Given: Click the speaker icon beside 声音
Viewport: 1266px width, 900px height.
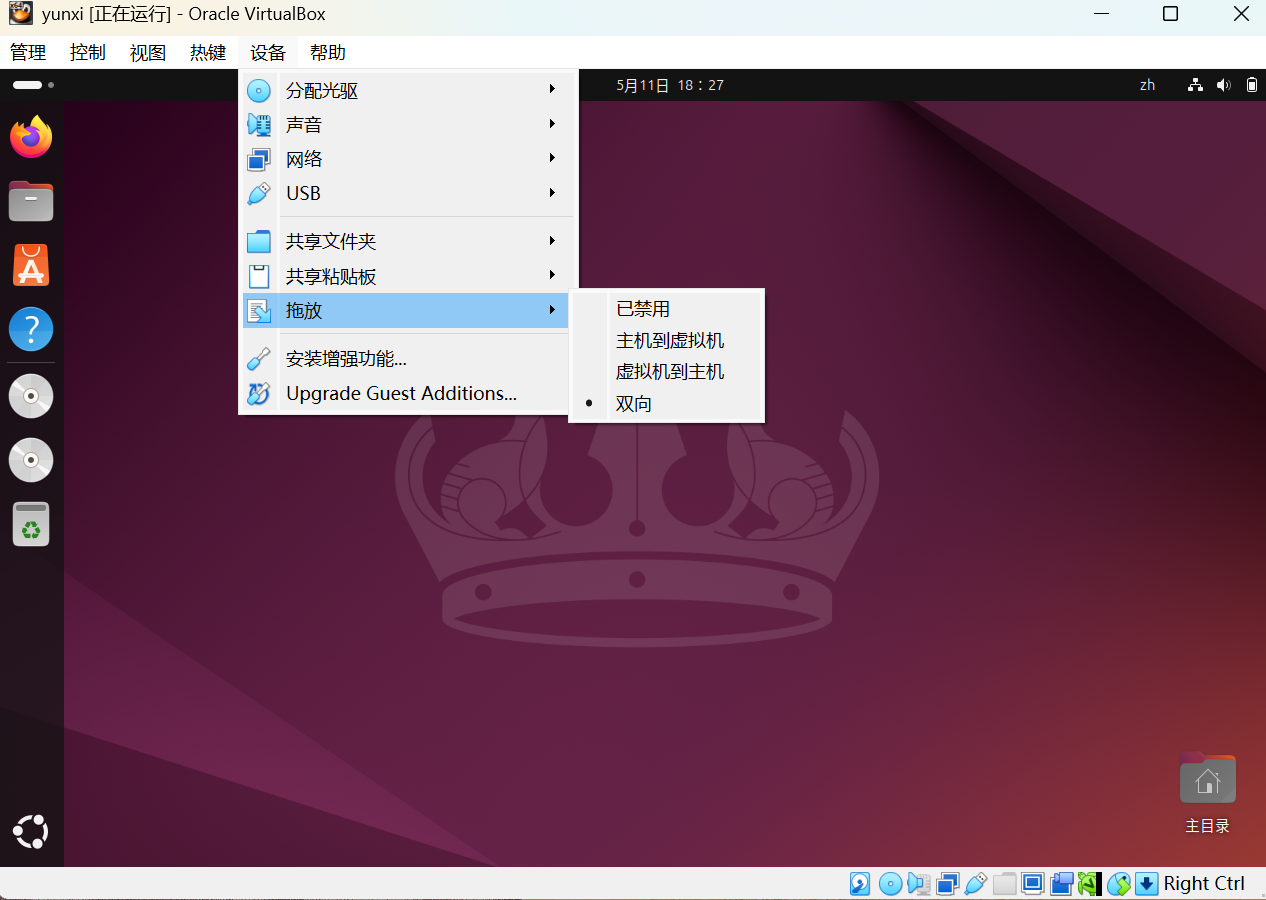Looking at the screenshot, I should [x=259, y=125].
